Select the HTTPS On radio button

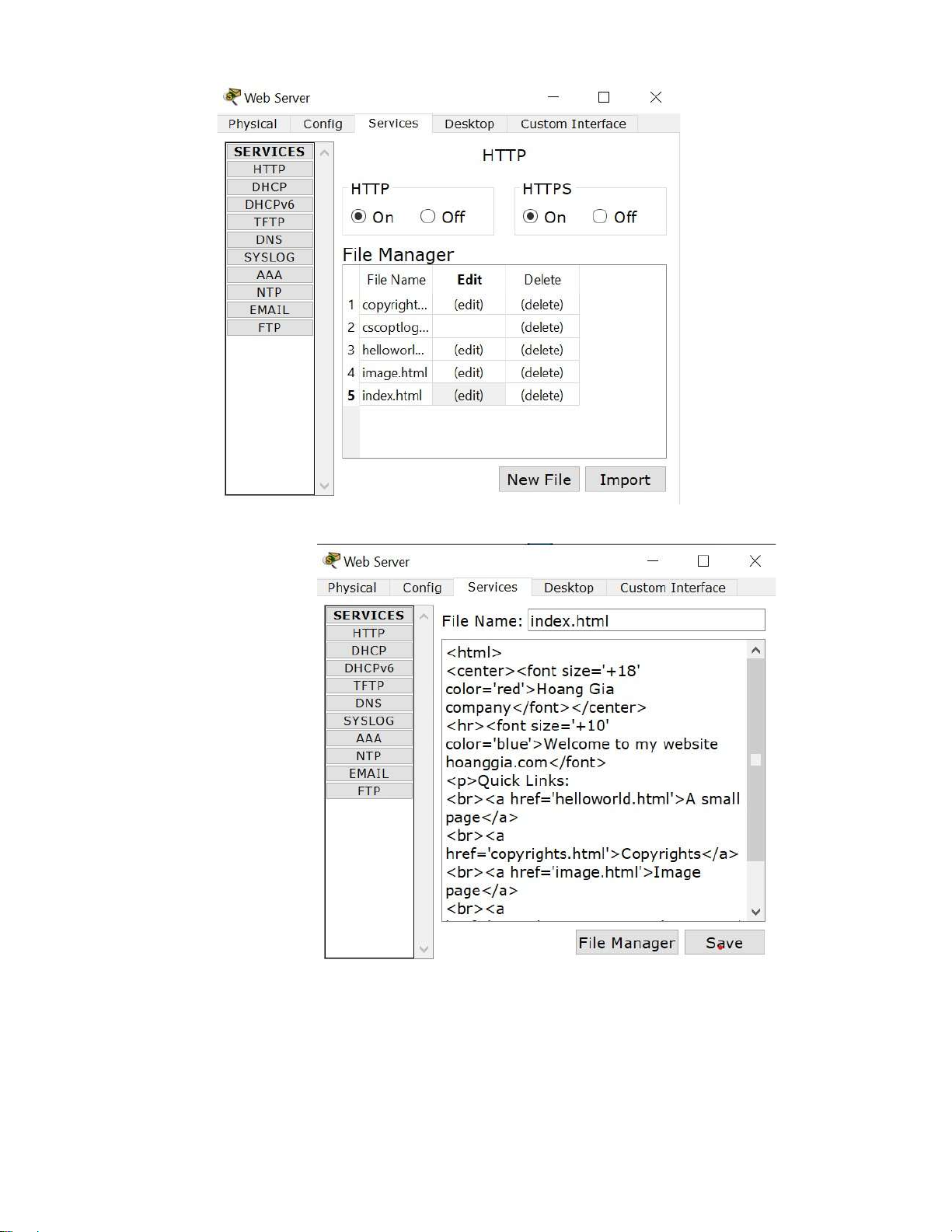coord(531,217)
